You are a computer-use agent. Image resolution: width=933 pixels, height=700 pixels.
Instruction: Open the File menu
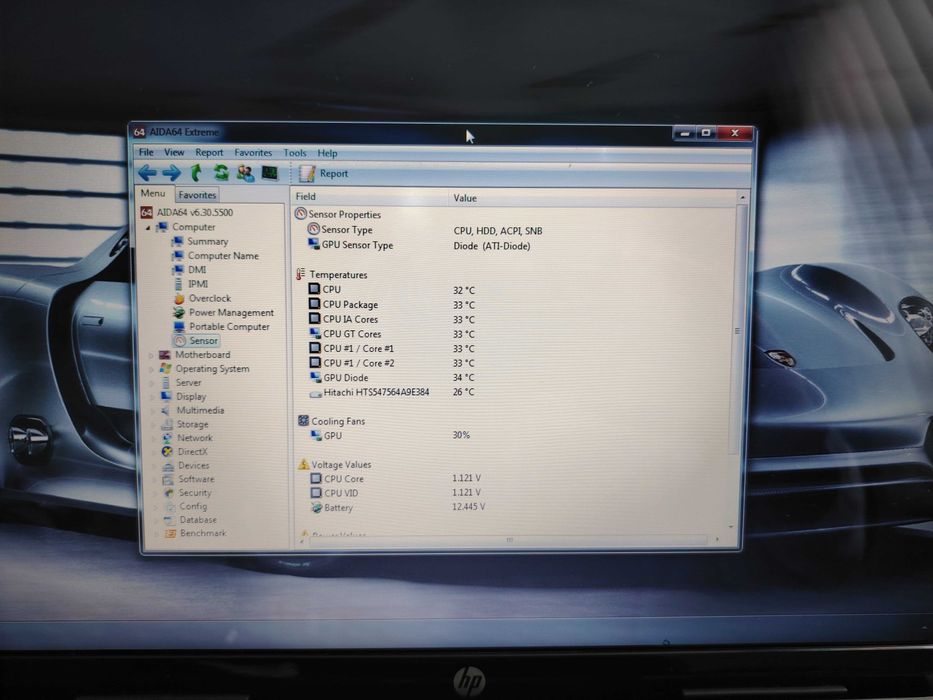coord(146,152)
